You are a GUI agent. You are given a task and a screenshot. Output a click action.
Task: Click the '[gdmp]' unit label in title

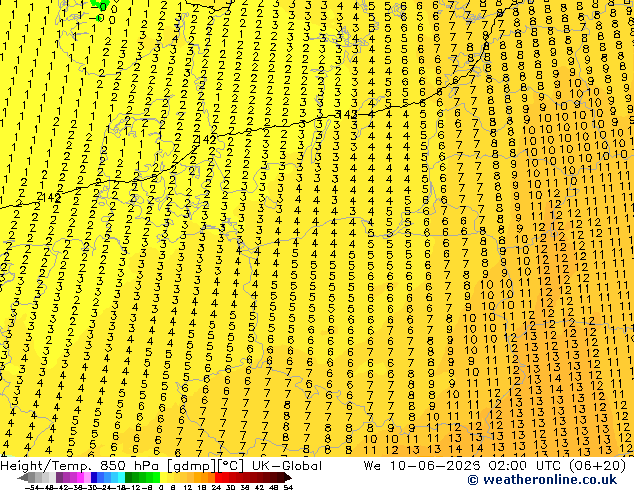tap(192, 466)
